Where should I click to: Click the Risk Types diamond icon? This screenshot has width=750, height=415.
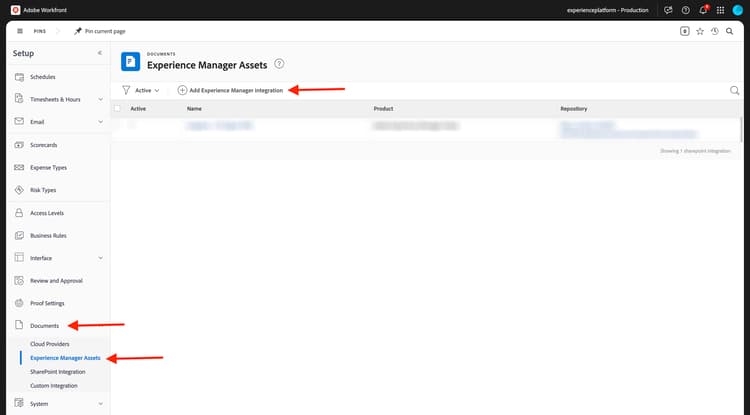19,190
